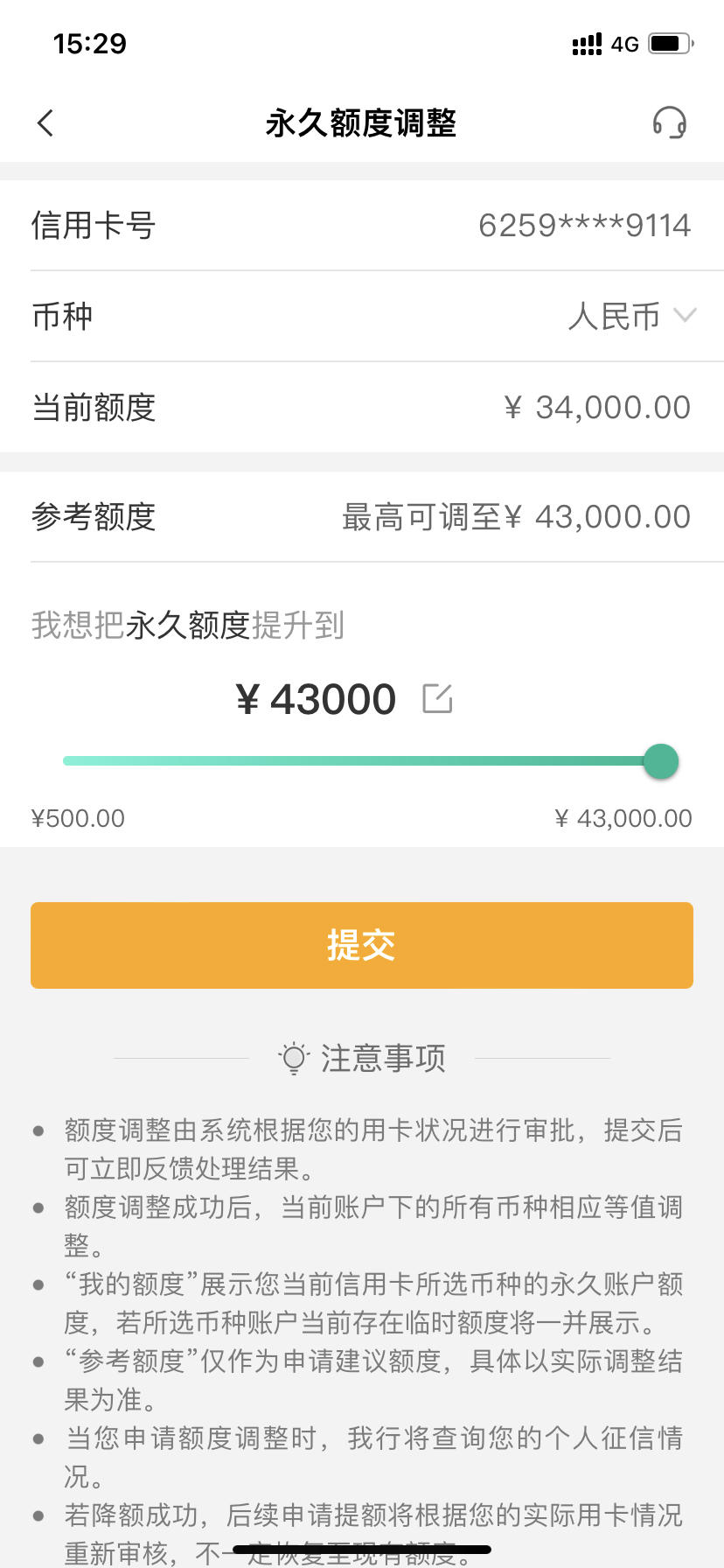Open the 币种 currency selector row
Image resolution: width=724 pixels, height=1568 pixels.
point(362,316)
